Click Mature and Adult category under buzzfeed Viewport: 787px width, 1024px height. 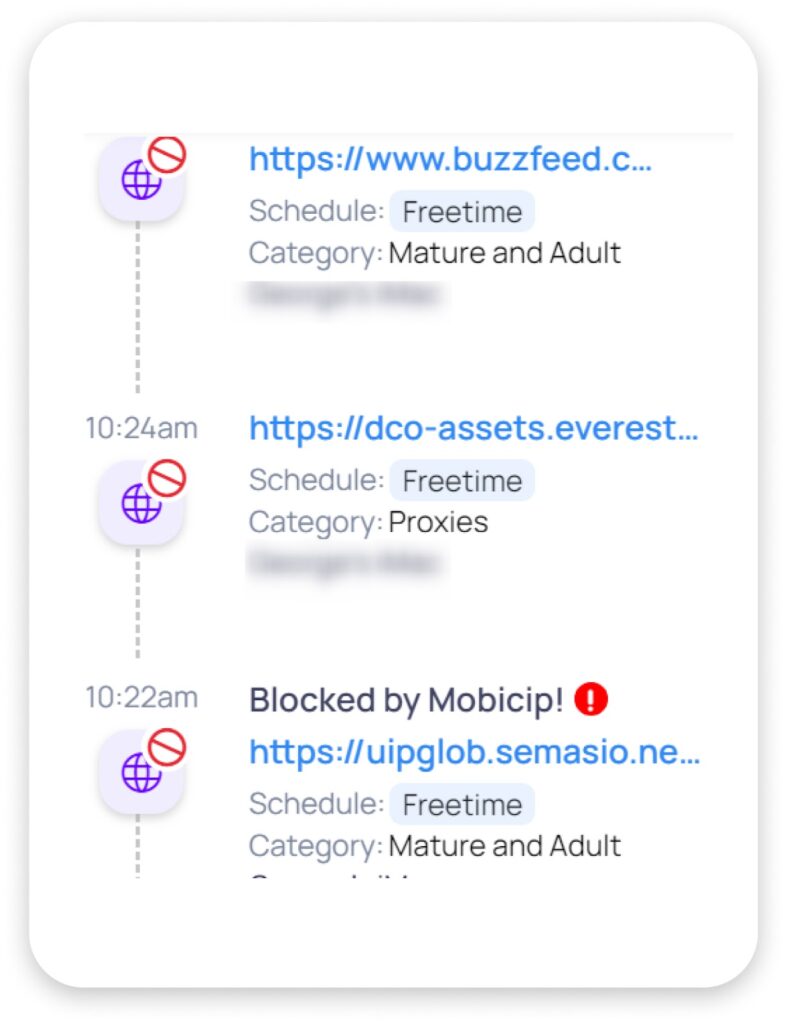point(504,253)
